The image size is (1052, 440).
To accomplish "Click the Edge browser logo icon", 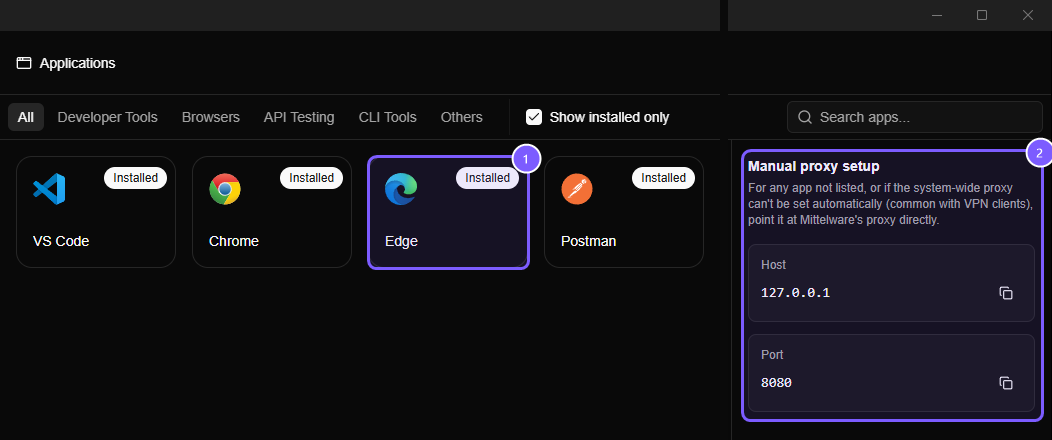I will pyautogui.click(x=401, y=189).
